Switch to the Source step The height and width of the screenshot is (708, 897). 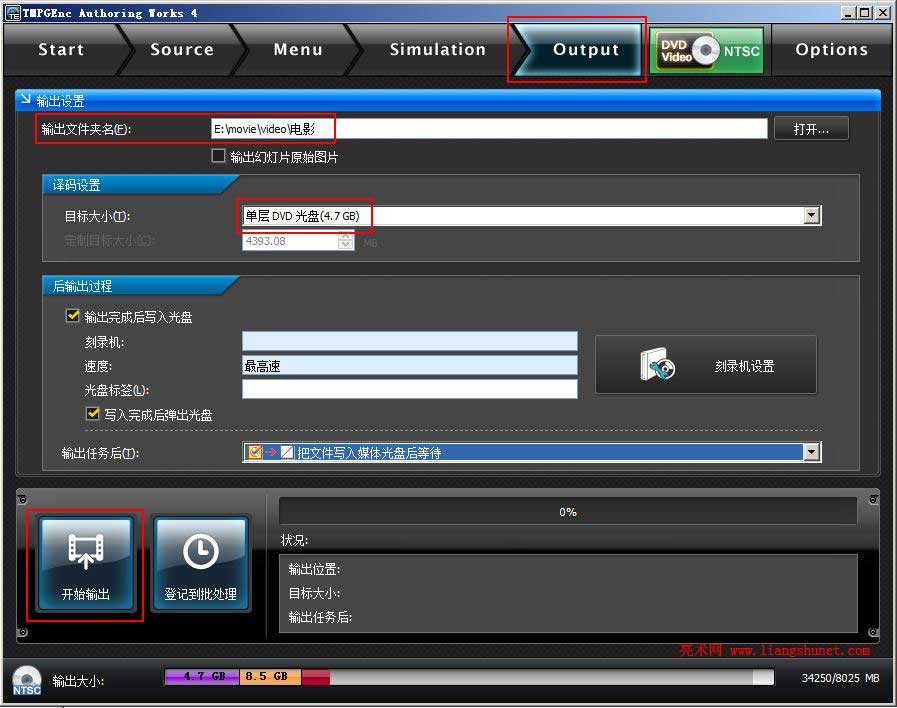click(x=181, y=50)
